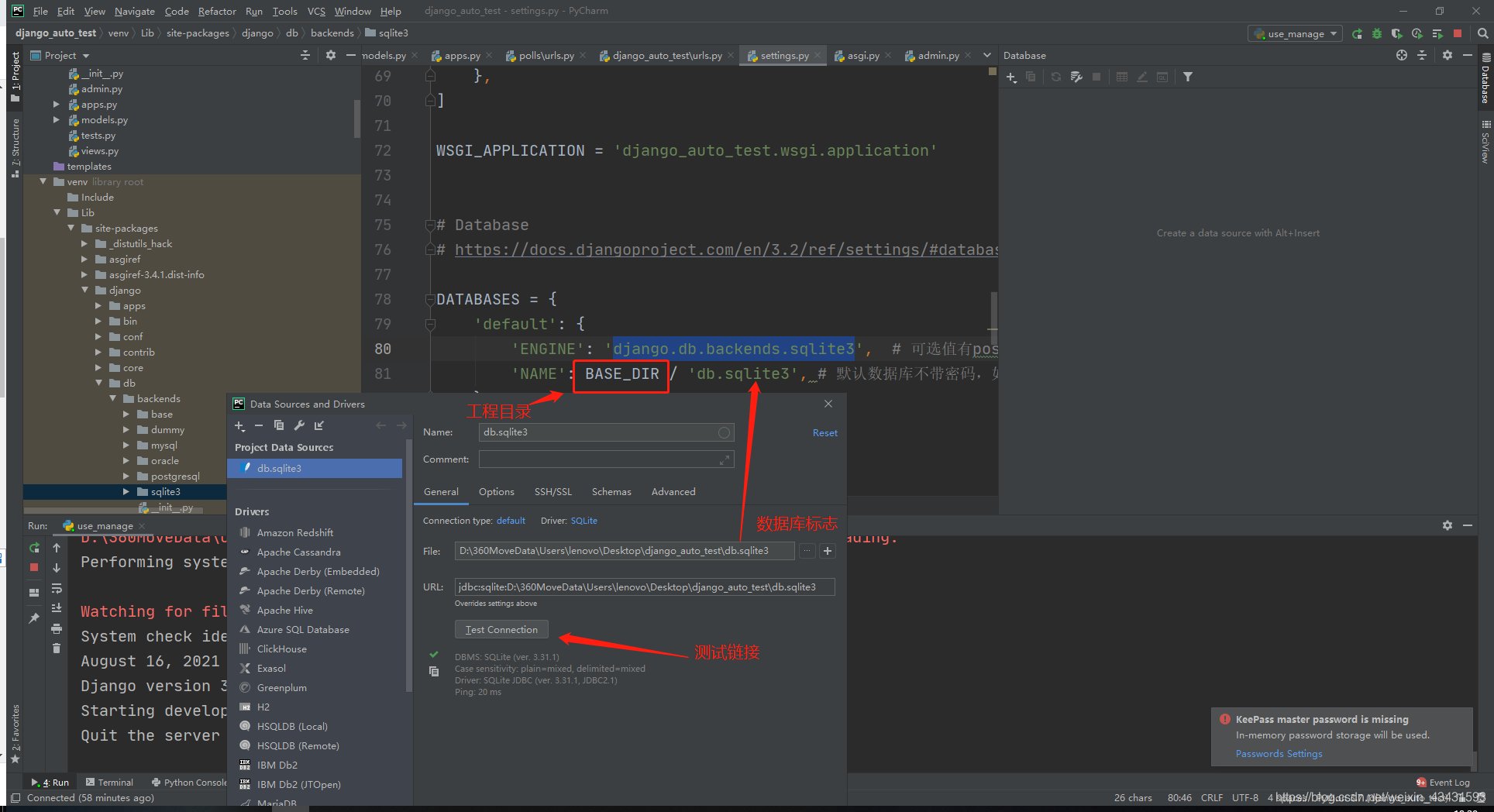Browse for the SQLite database file

click(x=807, y=551)
